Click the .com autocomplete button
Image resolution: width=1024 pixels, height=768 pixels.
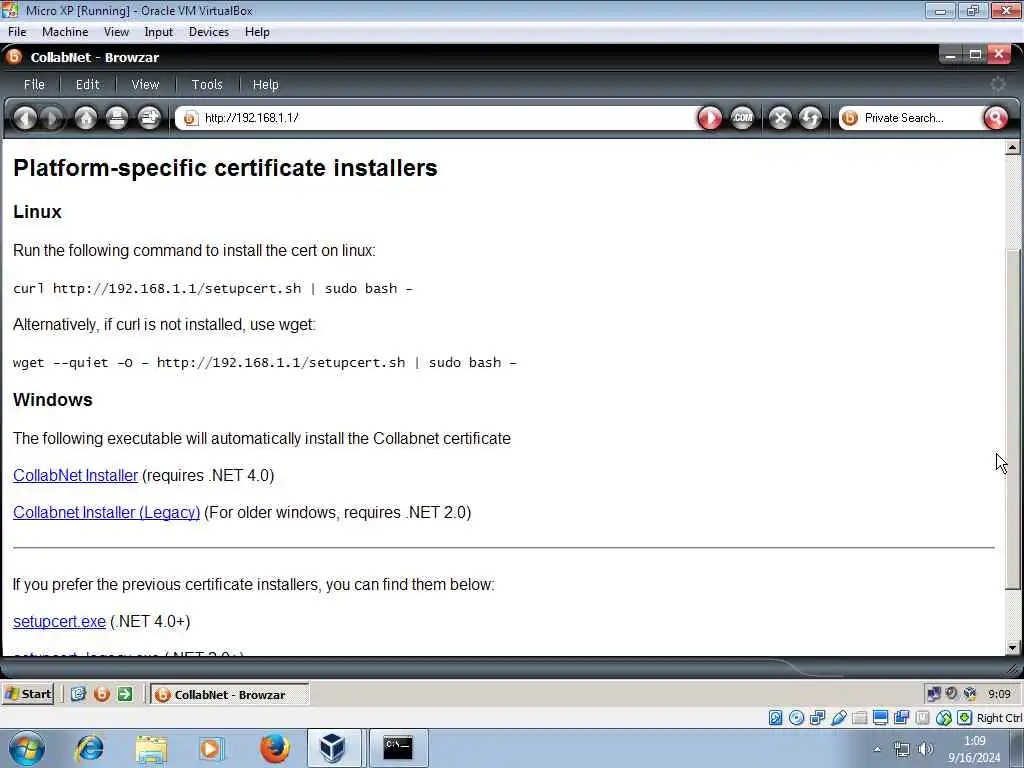[743, 118]
